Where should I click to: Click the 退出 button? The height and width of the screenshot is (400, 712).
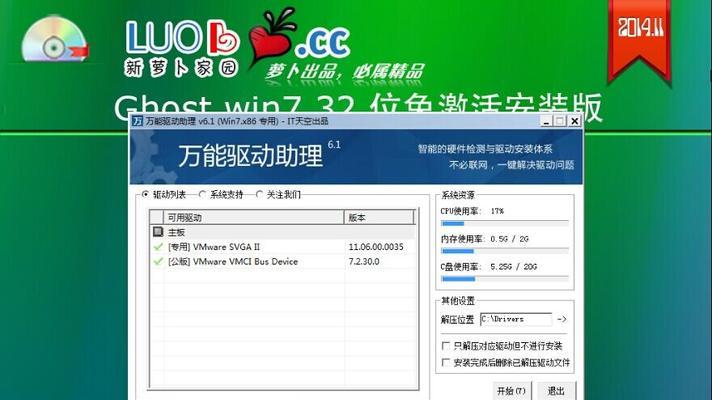click(x=556, y=391)
